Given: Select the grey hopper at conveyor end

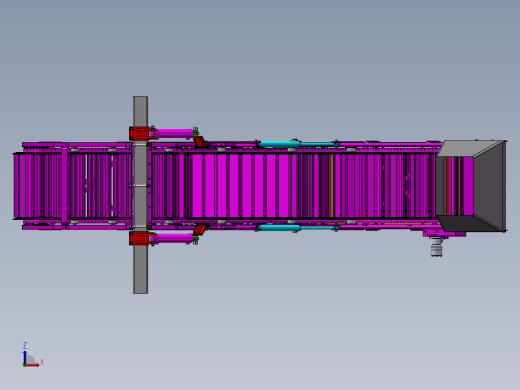Looking at the screenshot, I should [x=471, y=186].
